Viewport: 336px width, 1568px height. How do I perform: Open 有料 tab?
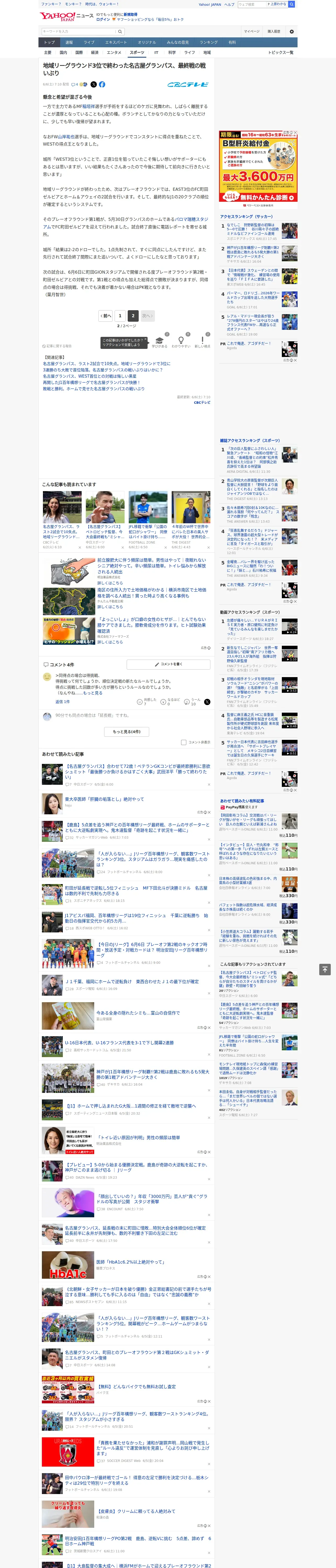[x=232, y=43]
